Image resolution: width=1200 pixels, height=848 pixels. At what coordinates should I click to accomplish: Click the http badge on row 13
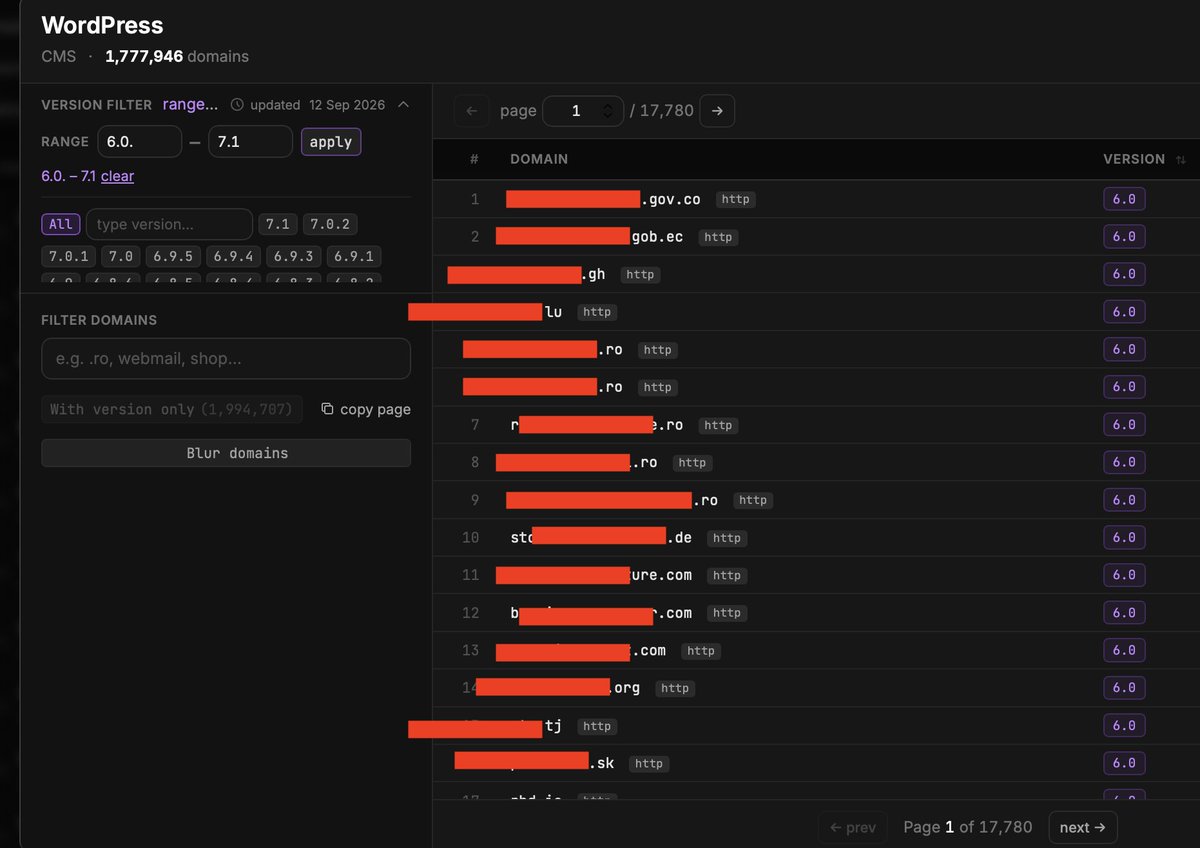pyautogui.click(x=701, y=651)
